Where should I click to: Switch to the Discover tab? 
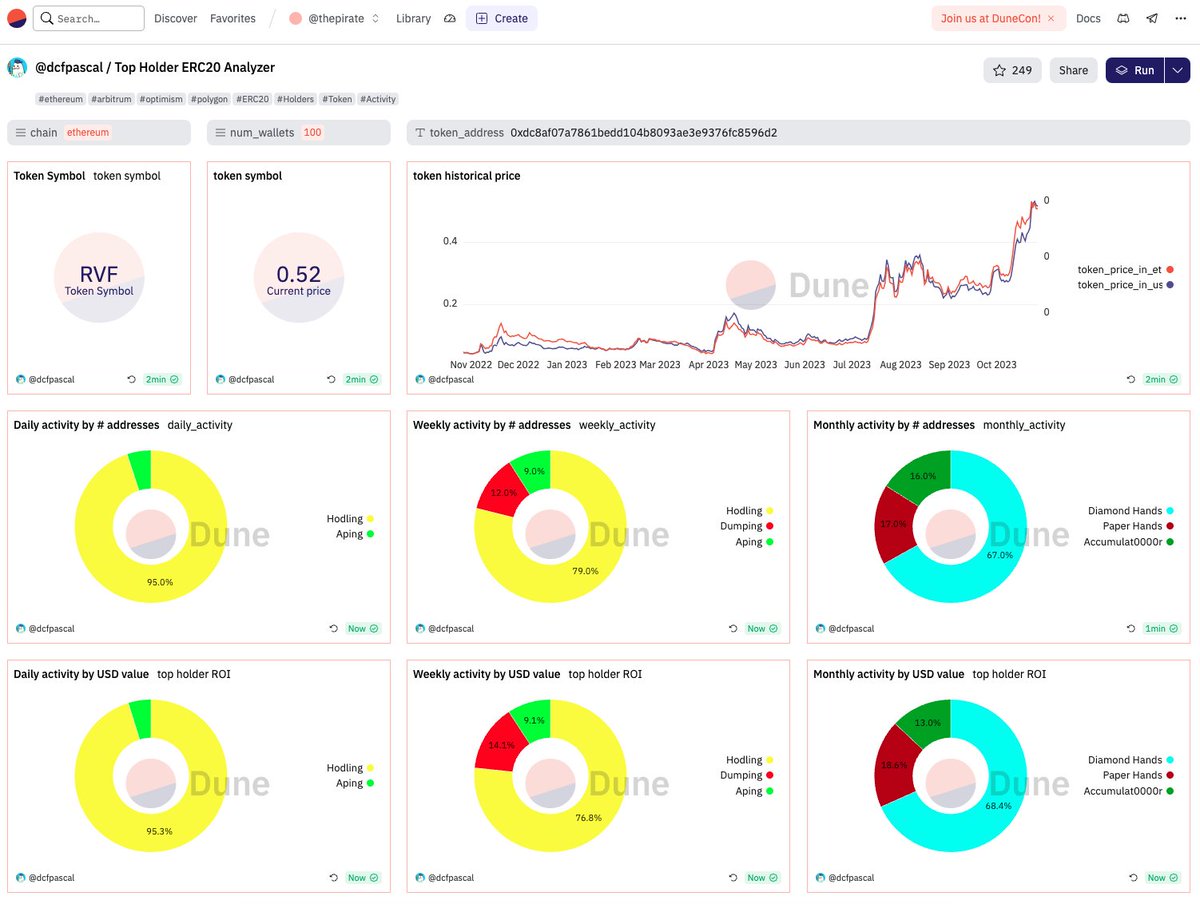pos(176,18)
